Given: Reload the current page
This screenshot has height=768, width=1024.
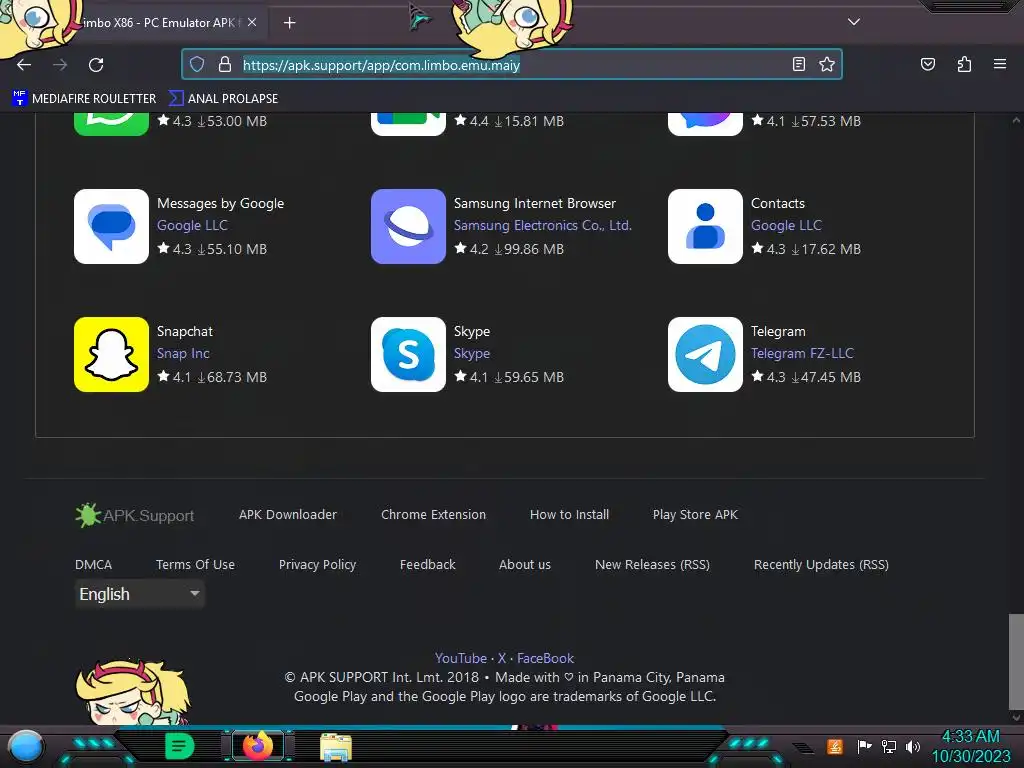Looking at the screenshot, I should (96, 65).
